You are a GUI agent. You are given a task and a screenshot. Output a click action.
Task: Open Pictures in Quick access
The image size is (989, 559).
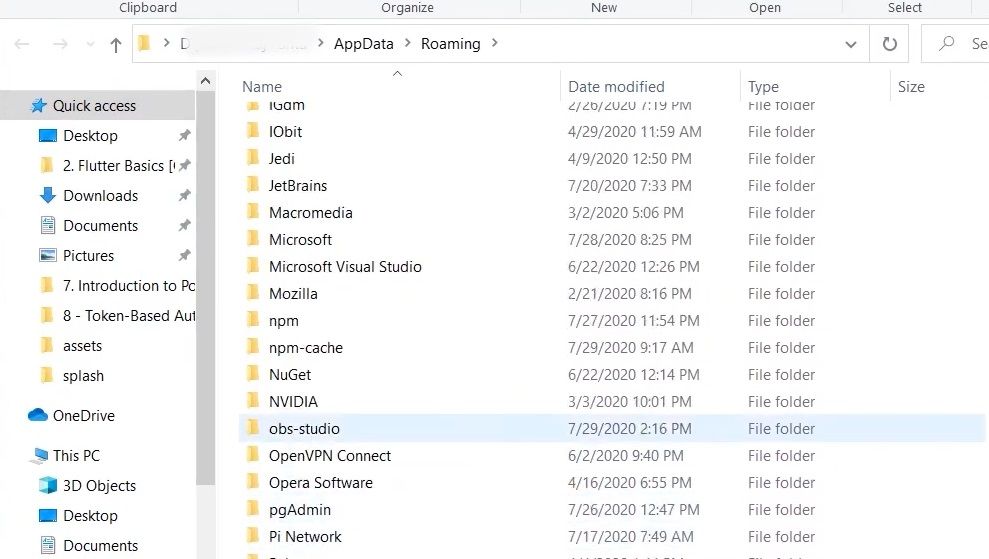pyautogui.click(x=88, y=256)
